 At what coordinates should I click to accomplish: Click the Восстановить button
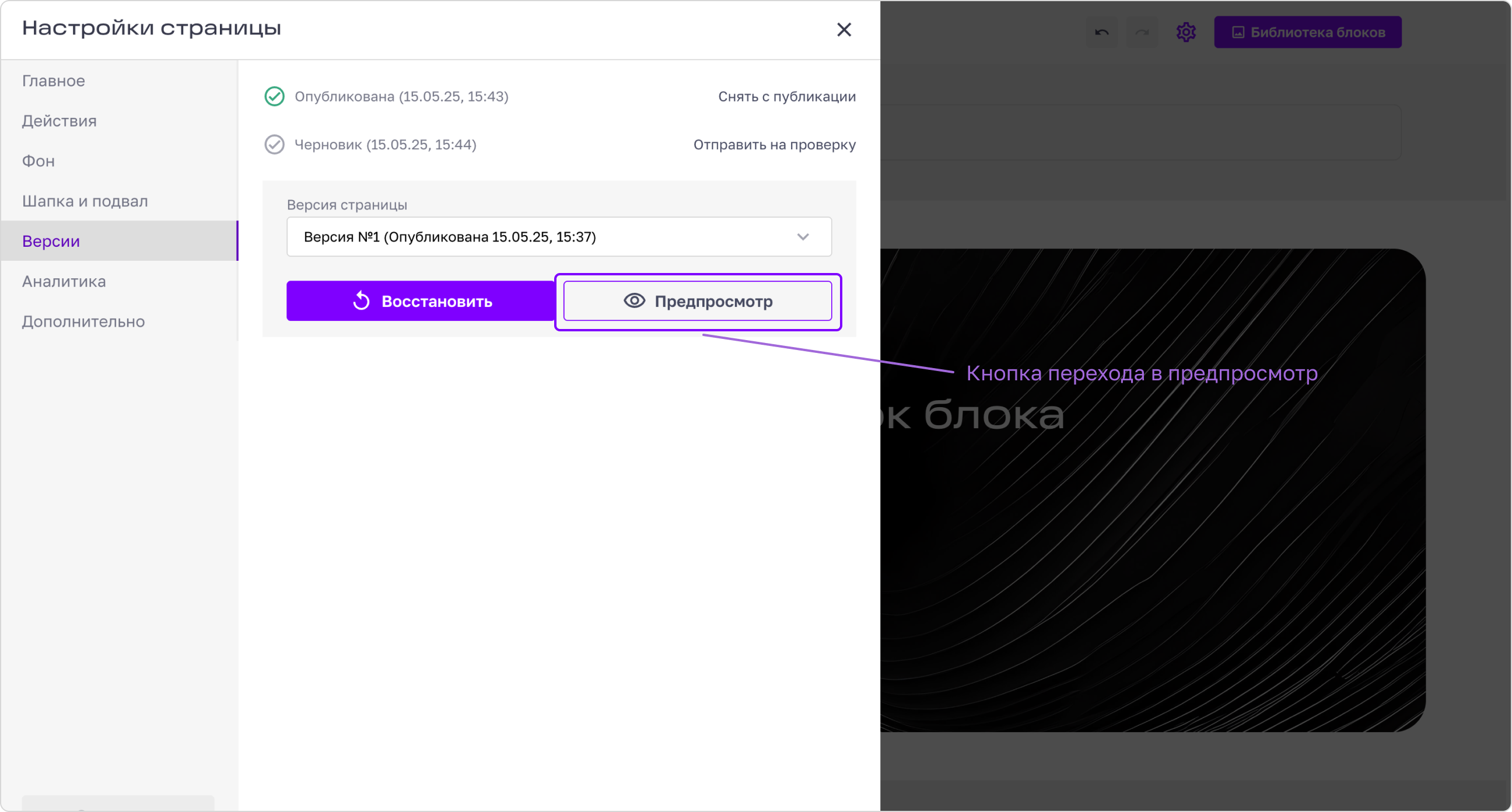pyautogui.click(x=421, y=300)
